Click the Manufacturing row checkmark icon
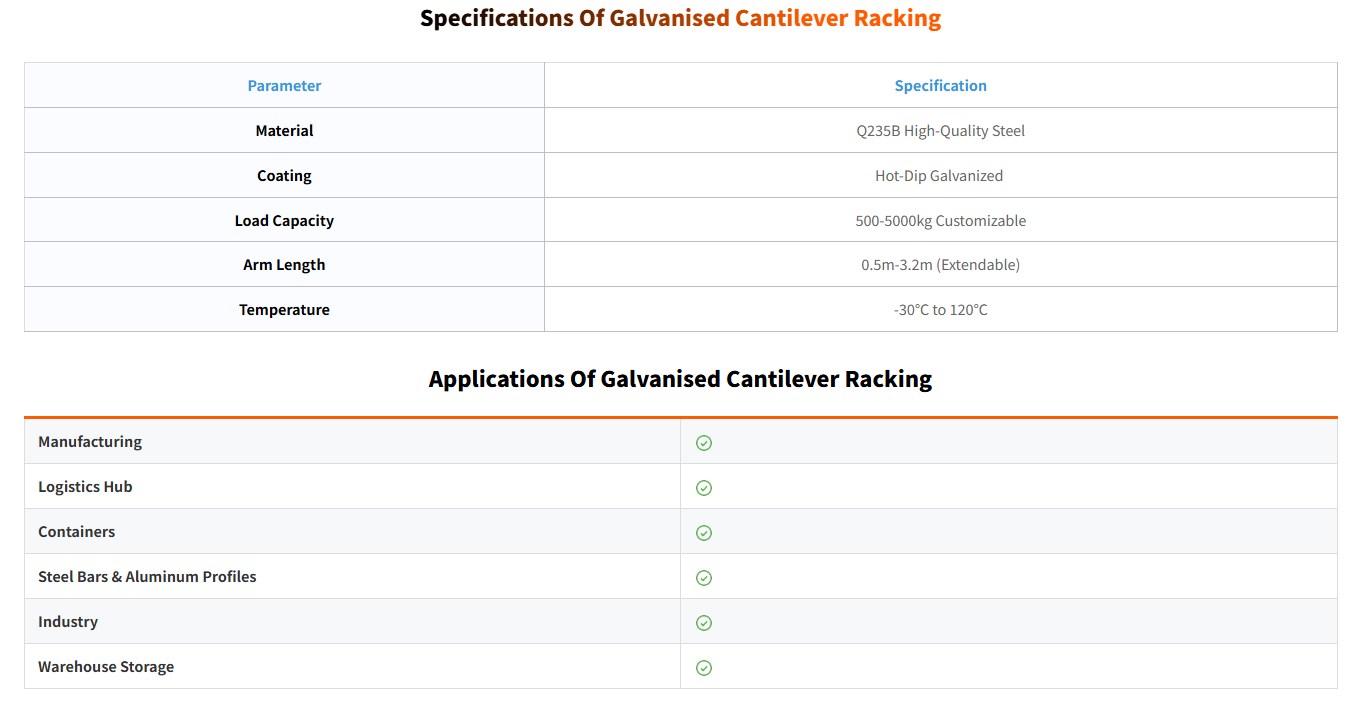This screenshot has width=1368, height=711. point(704,443)
